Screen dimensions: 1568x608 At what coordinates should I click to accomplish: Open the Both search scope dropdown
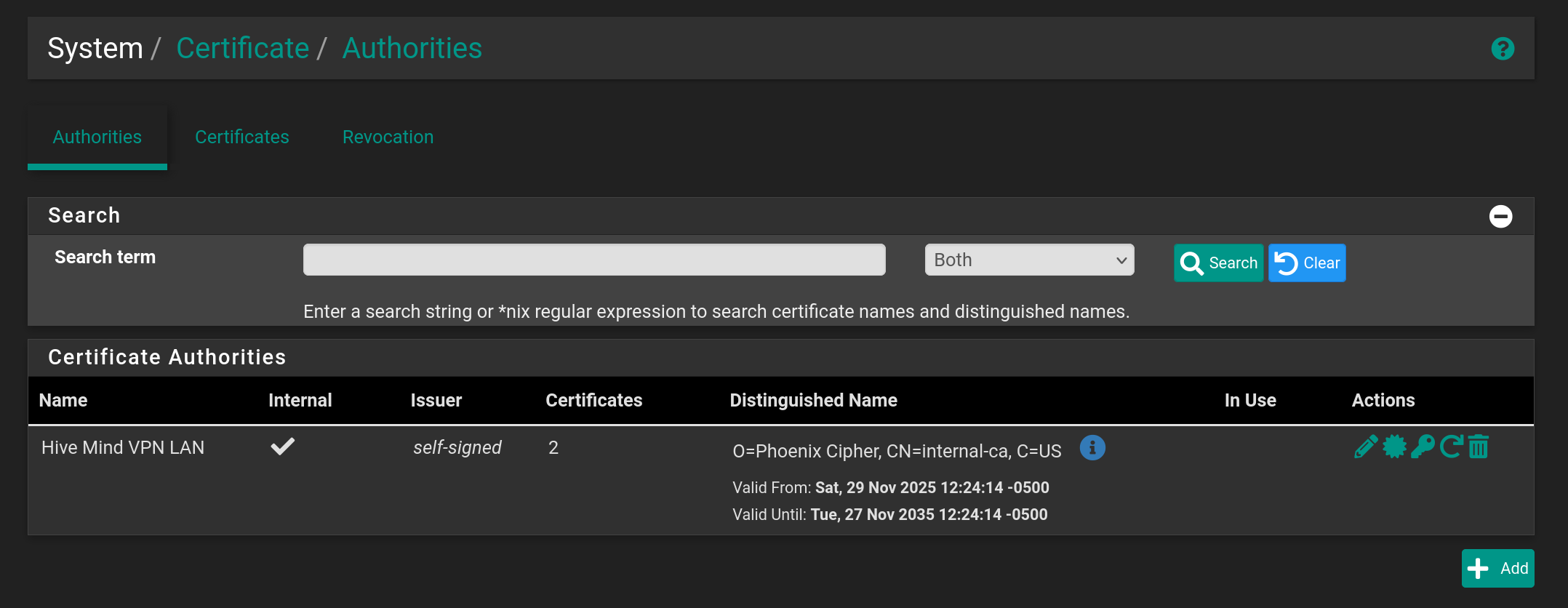tap(1028, 260)
